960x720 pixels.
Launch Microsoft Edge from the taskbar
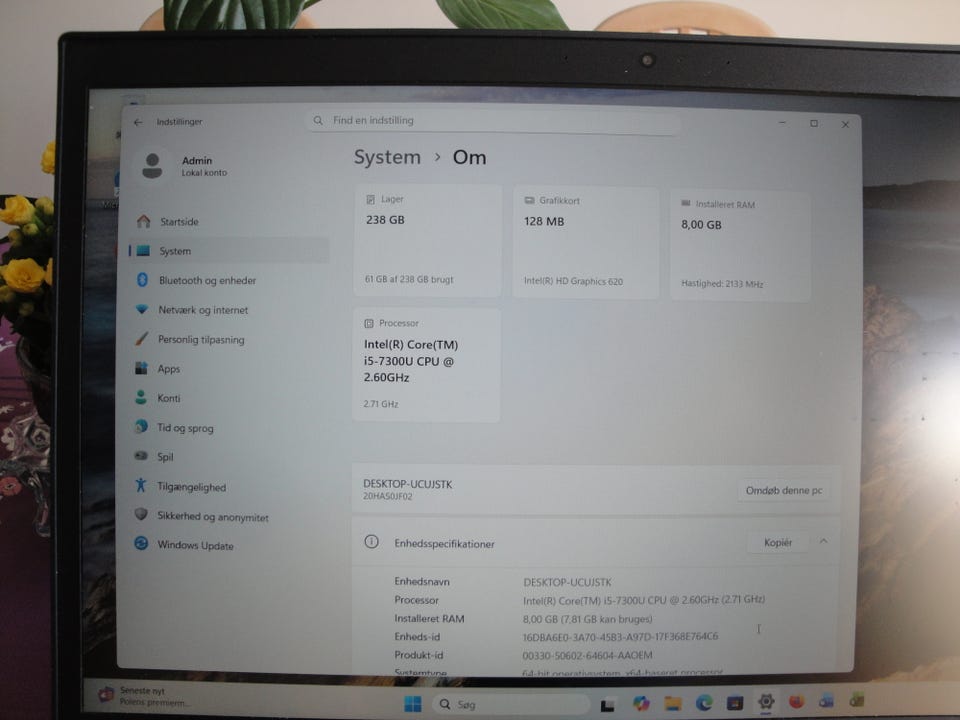pos(704,703)
